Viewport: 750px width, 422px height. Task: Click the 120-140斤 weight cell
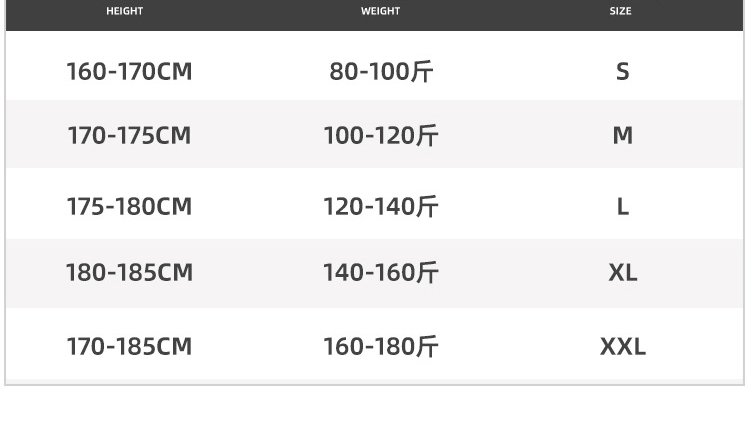click(x=381, y=207)
